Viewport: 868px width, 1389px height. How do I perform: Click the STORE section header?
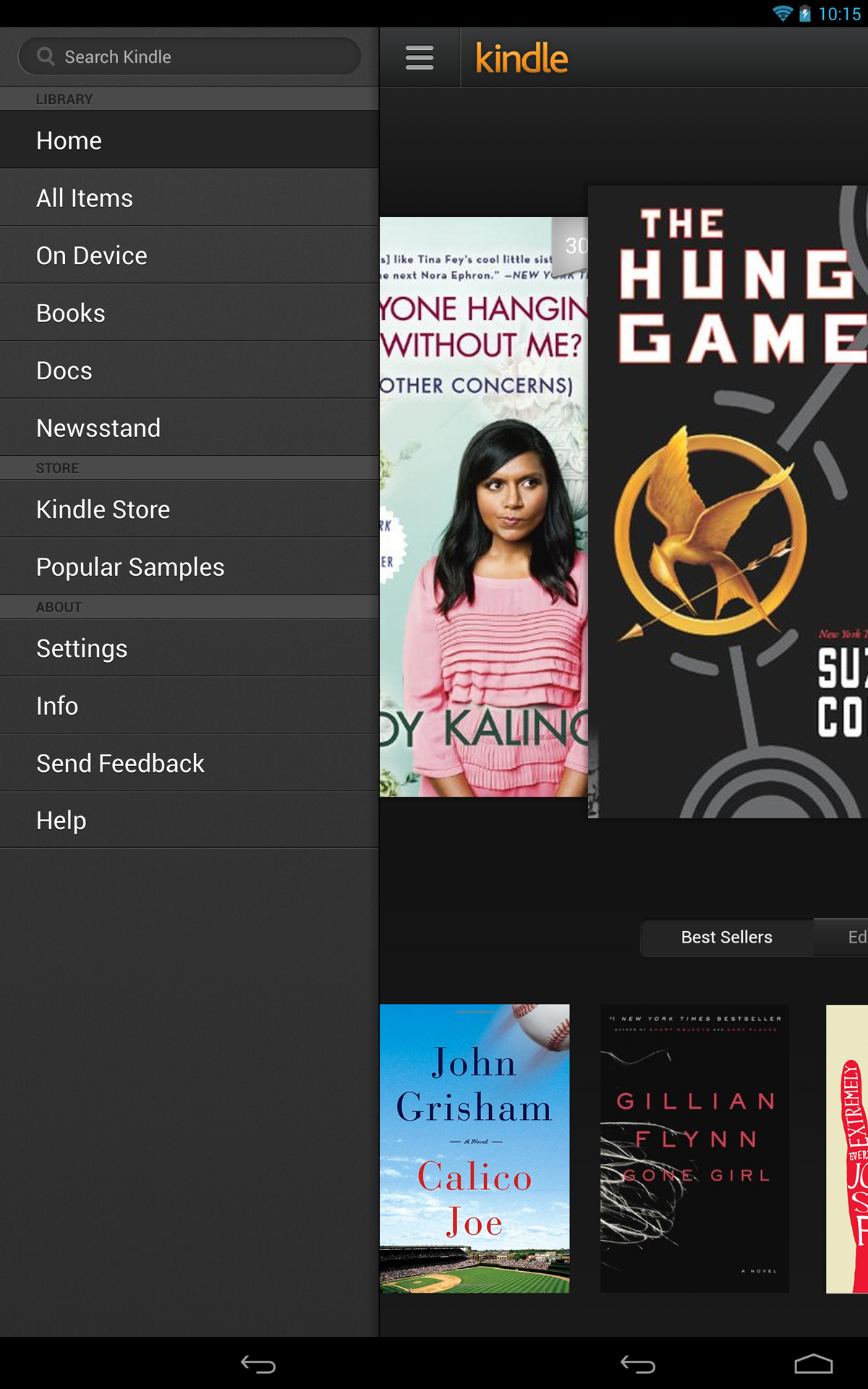pos(190,468)
